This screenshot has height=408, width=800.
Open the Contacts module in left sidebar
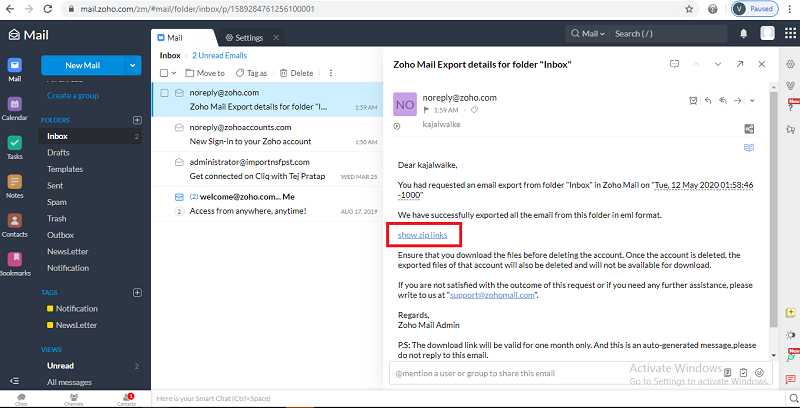click(x=15, y=225)
